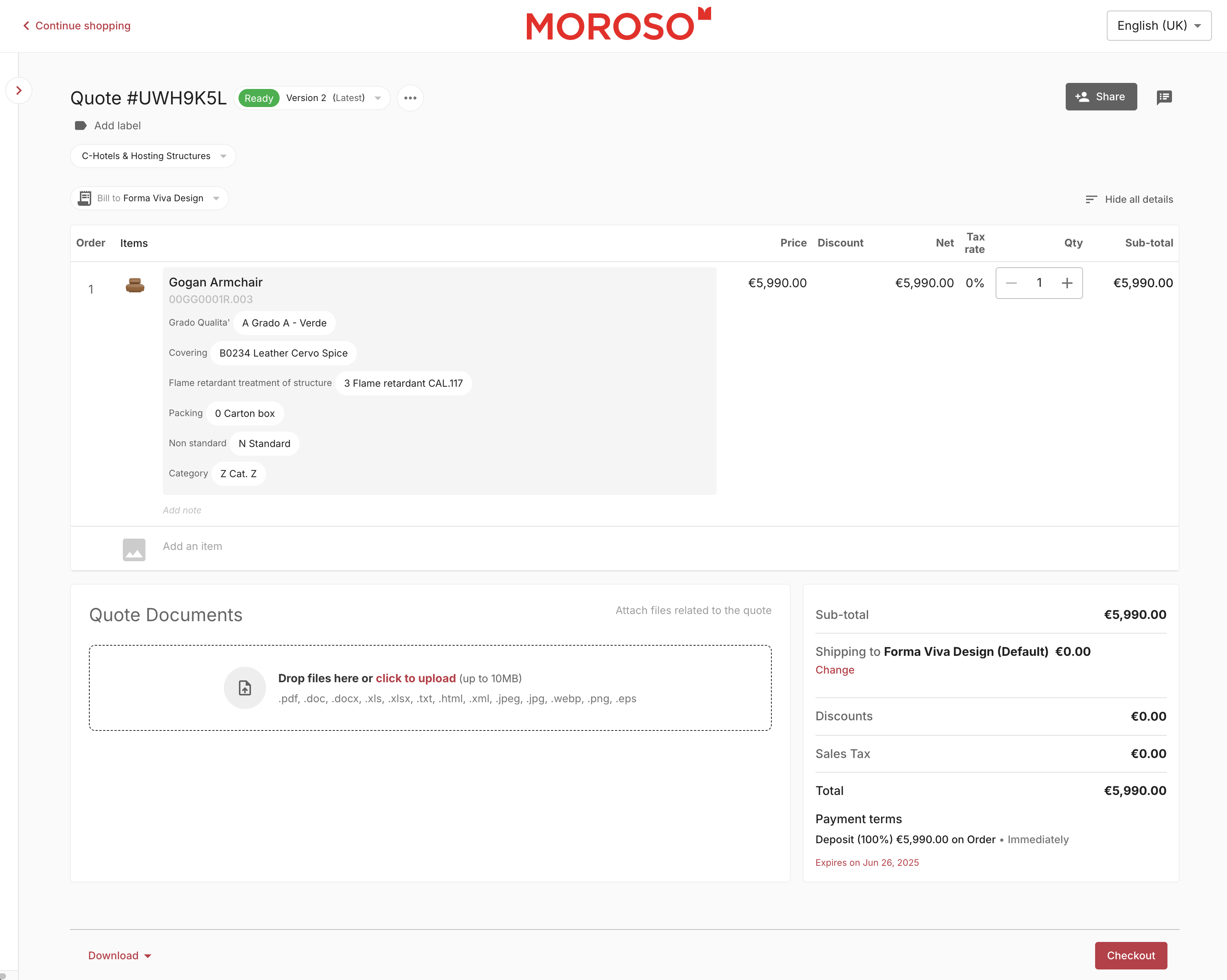The height and width of the screenshot is (980, 1227).
Task: Open the Download menu
Action: click(119, 955)
